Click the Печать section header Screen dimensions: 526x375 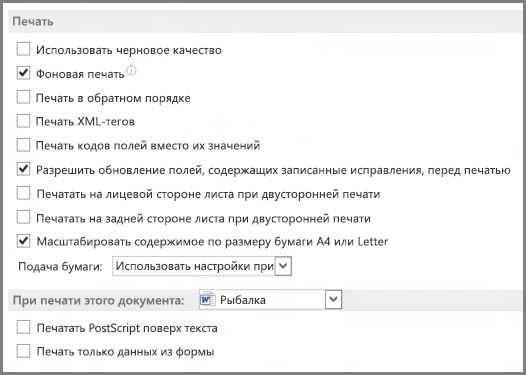33,21
